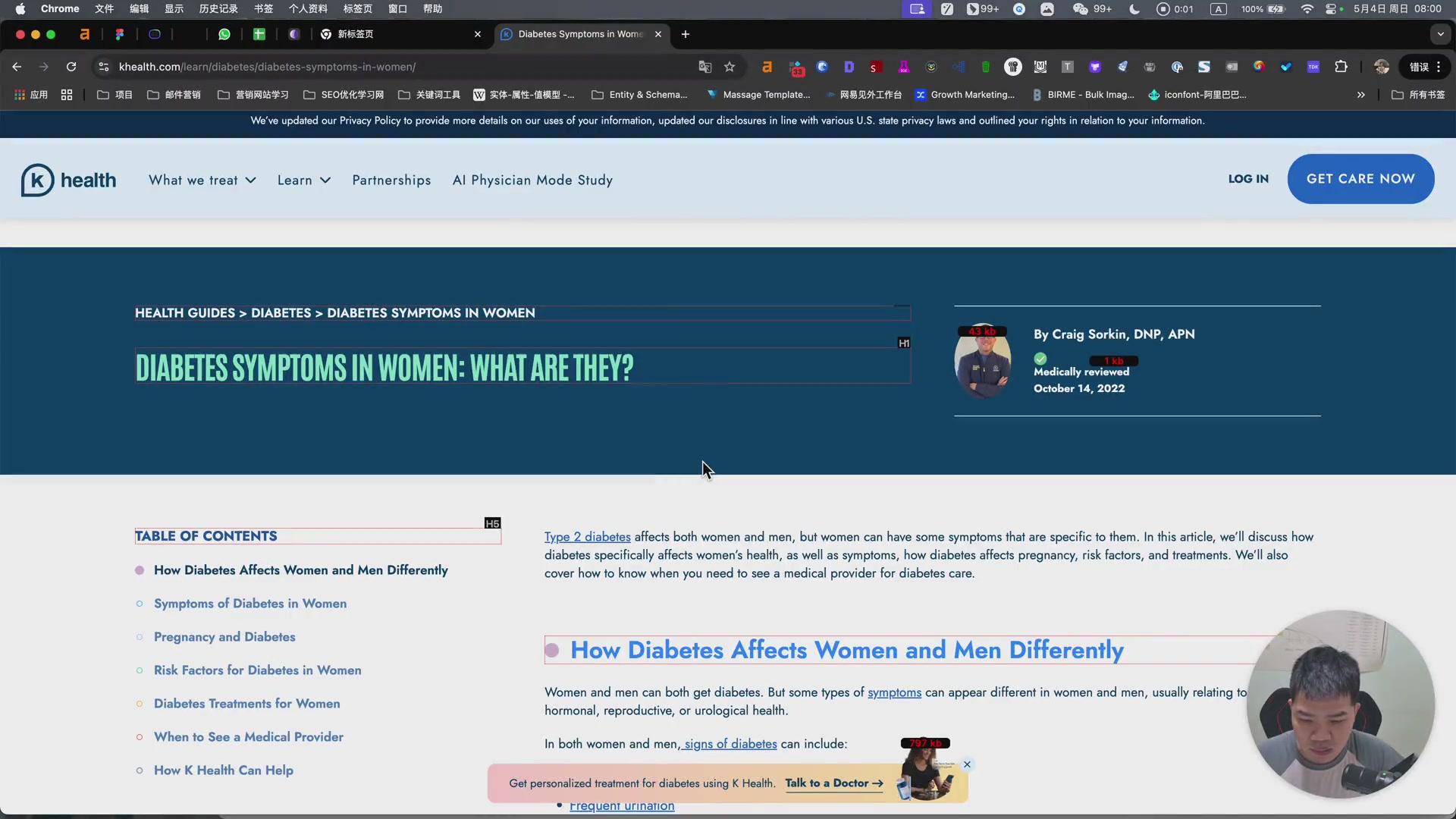This screenshot has width=1456, height=819.
Task: Expand the What we treat menu
Action: 202,180
